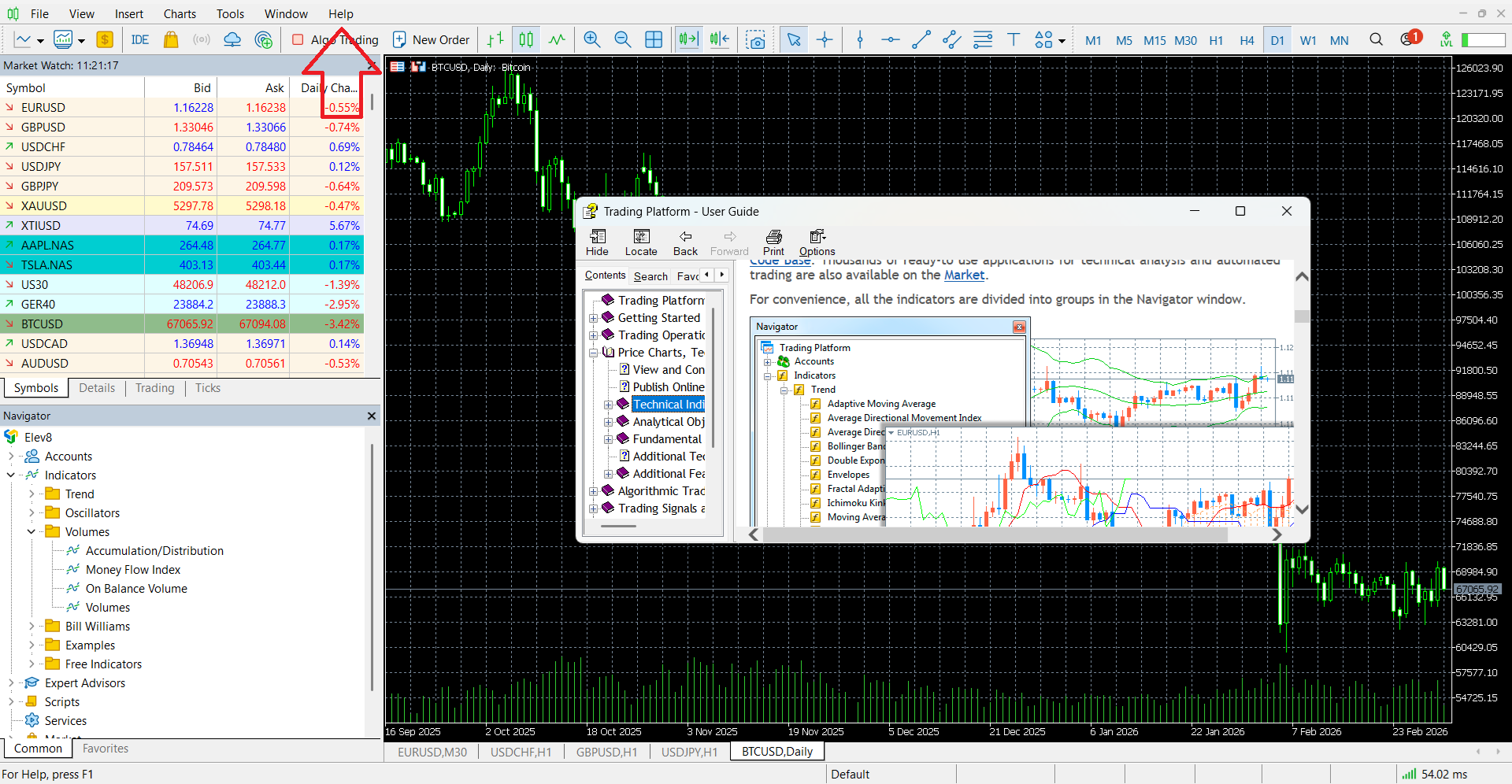The height and width of the screenshot is (784, 1512).
Task: Click the Print icon in User Guide
Action: tap(773, 242)
